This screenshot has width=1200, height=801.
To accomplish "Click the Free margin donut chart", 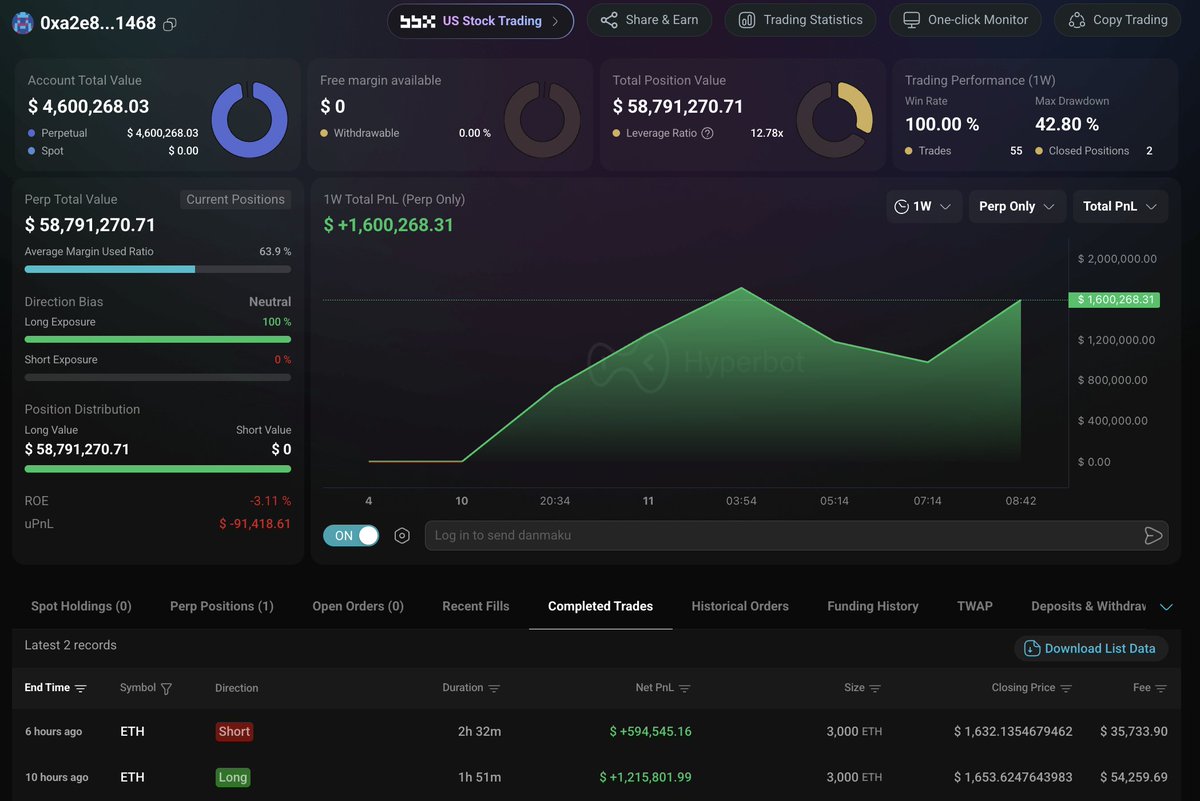I will click(x=542, y=119).
